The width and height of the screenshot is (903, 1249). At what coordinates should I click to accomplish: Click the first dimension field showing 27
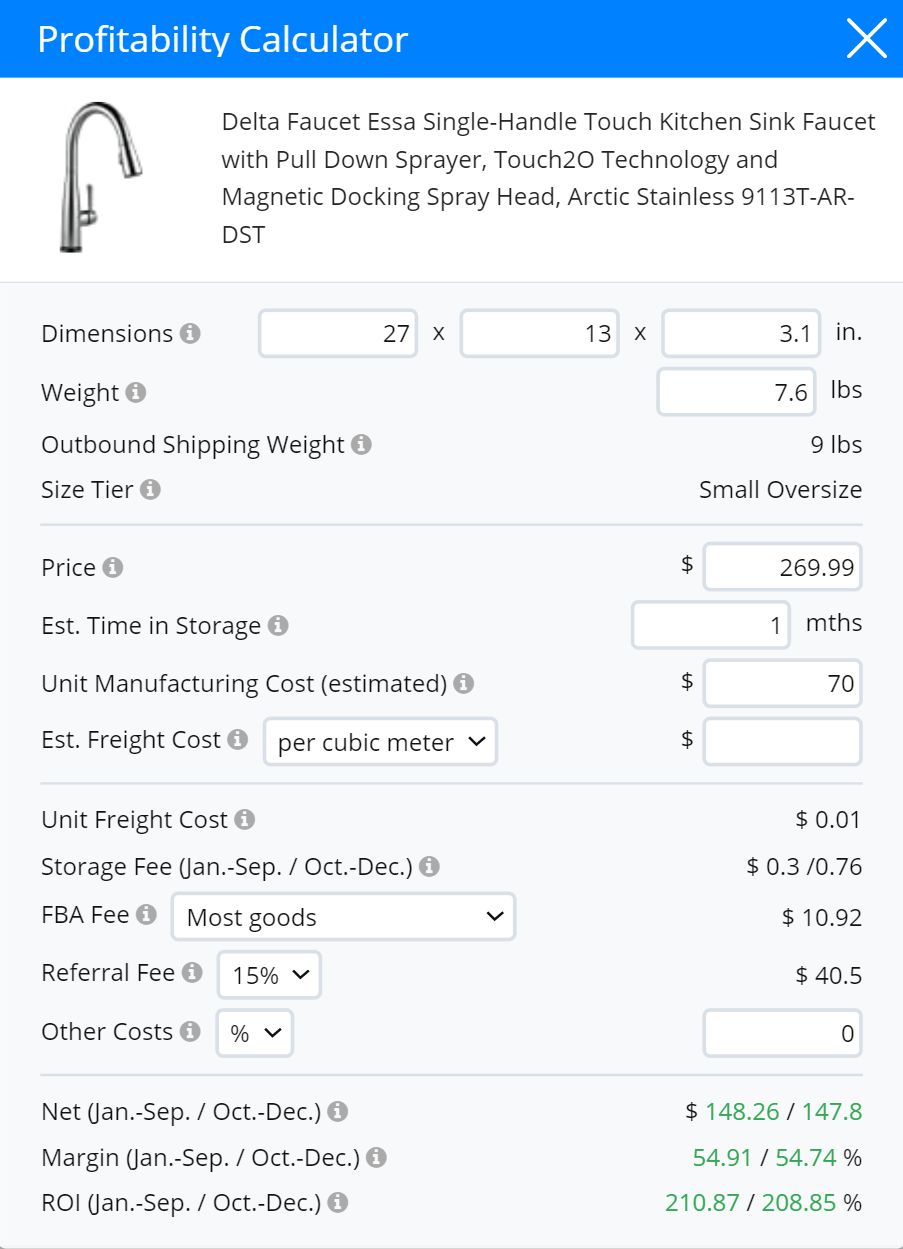(x=339, y=333)
